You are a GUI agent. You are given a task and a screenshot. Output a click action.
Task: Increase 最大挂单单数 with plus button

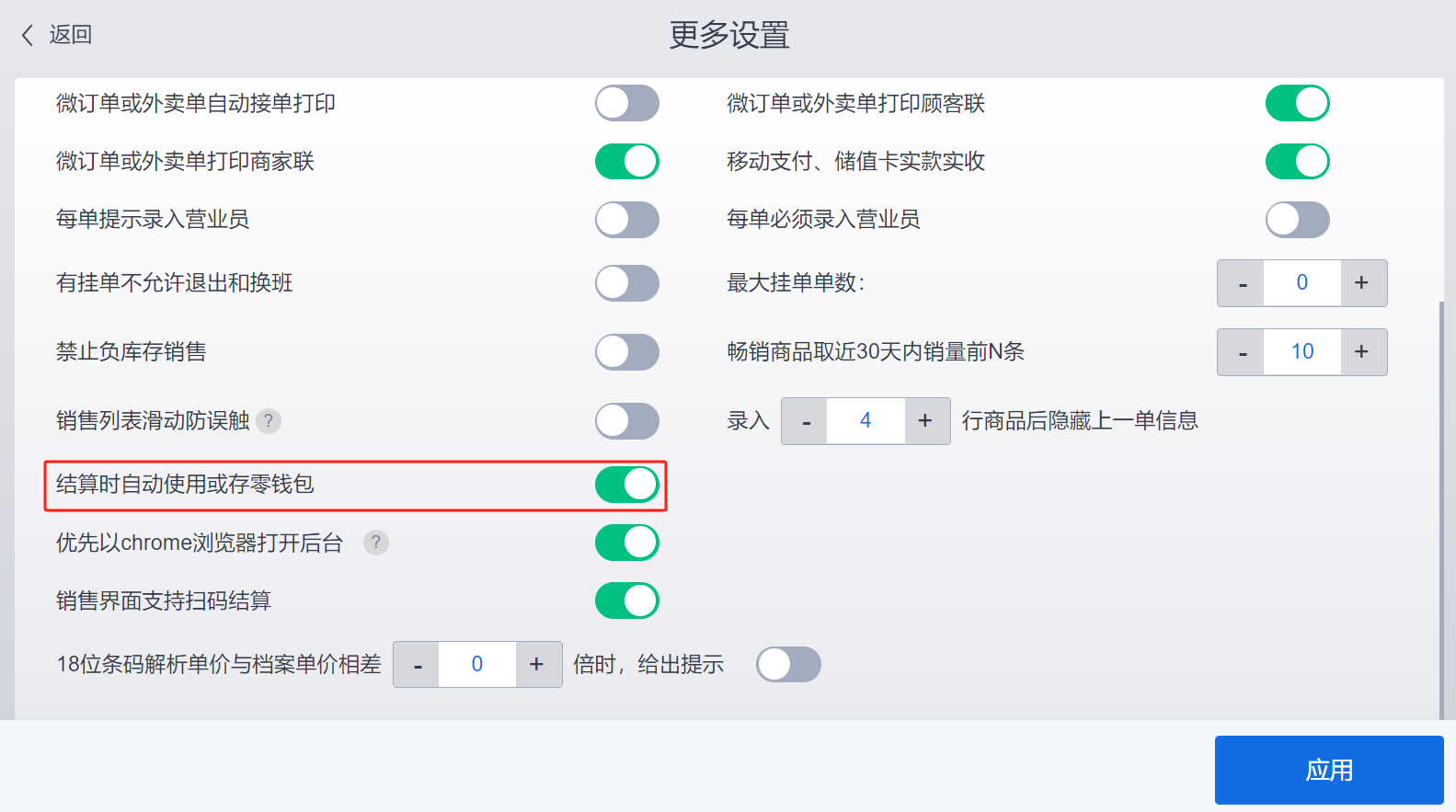point(1363,283)
